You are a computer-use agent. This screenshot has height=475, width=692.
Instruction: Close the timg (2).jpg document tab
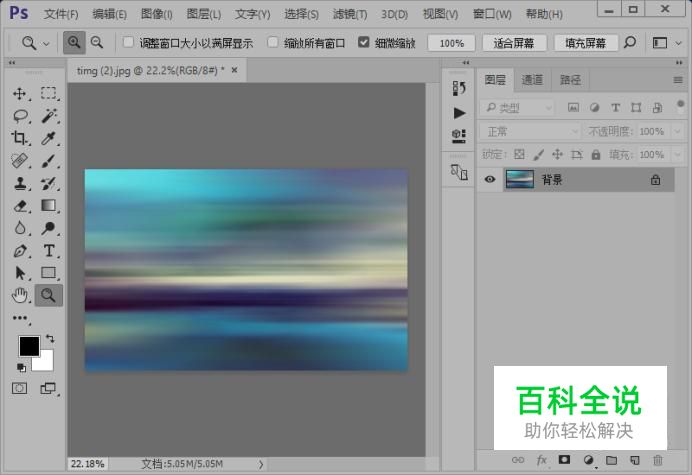pos(234,70)
